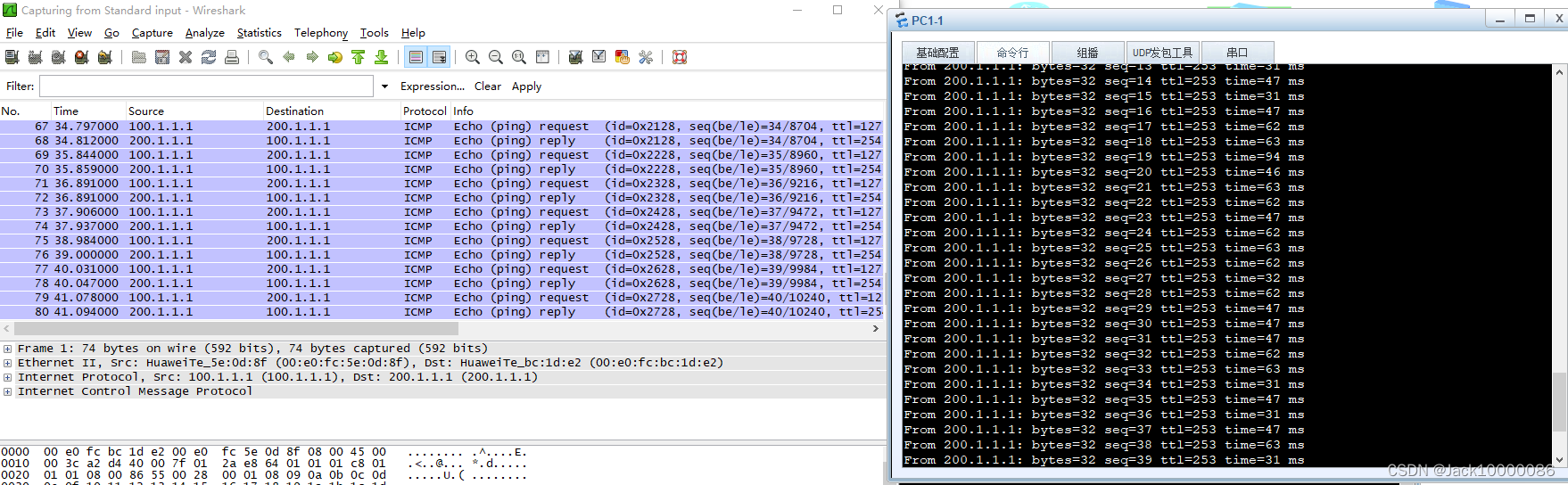This screenshot has width=1568, height=485.
Task: Open the View menu
Action: (x=79, y=33)
